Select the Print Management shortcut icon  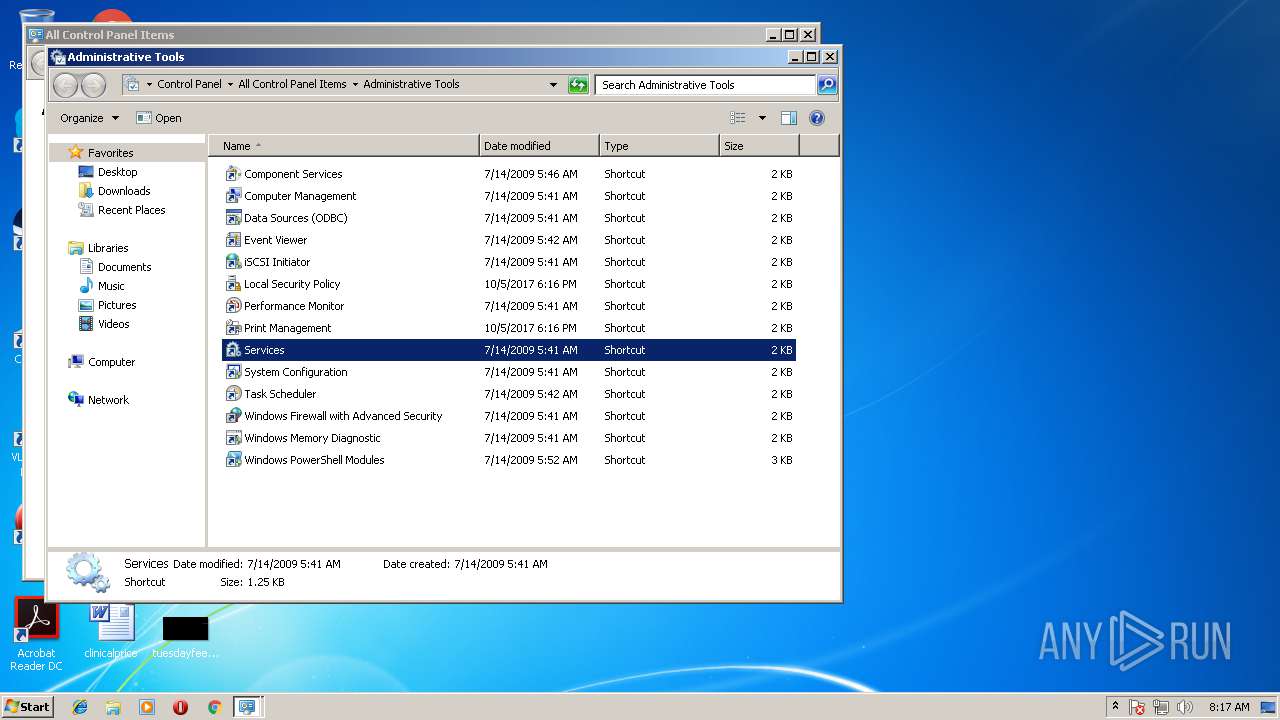(x=233, y=328)
